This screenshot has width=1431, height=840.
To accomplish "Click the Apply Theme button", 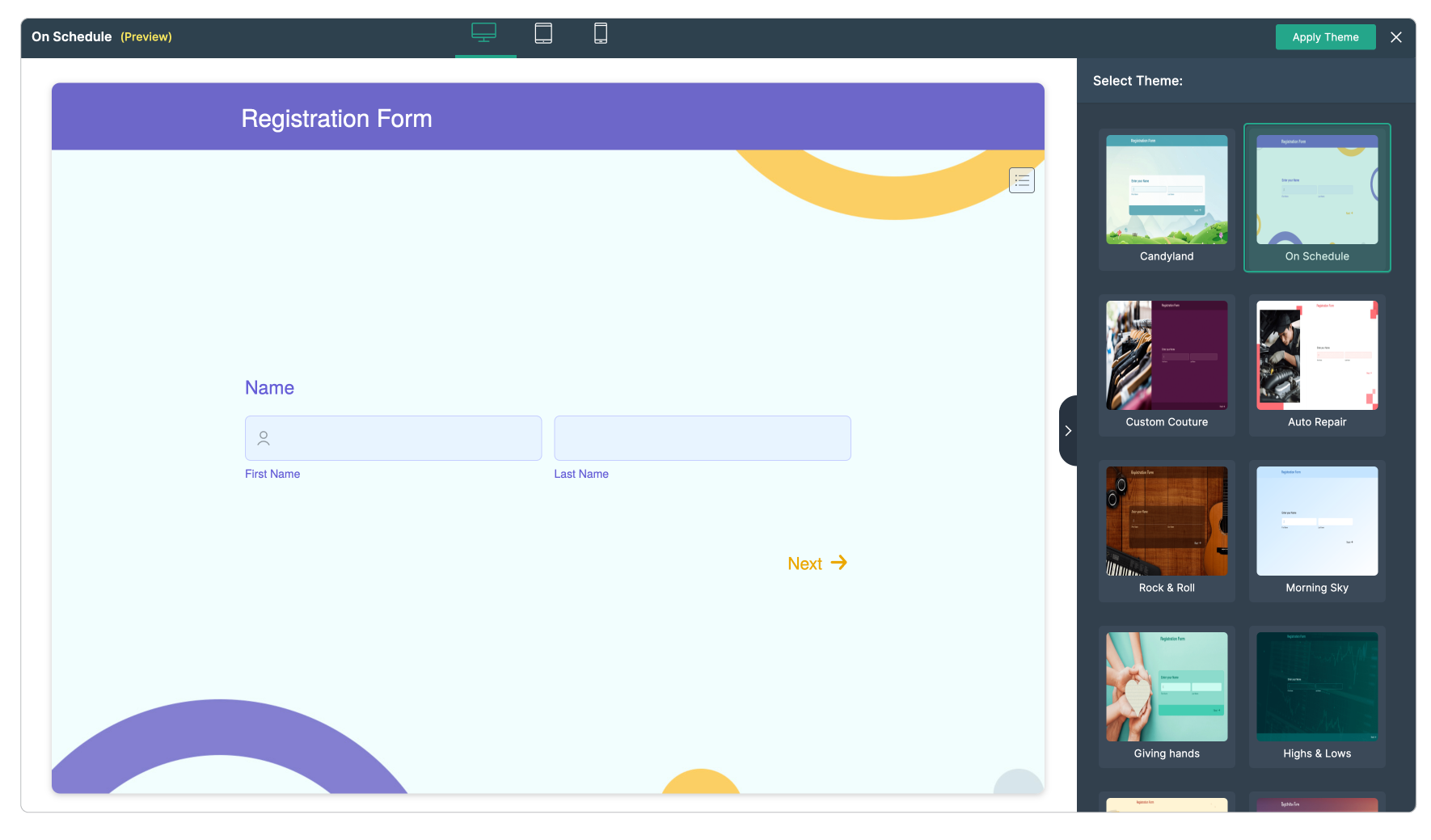I will click(1324, 36).
